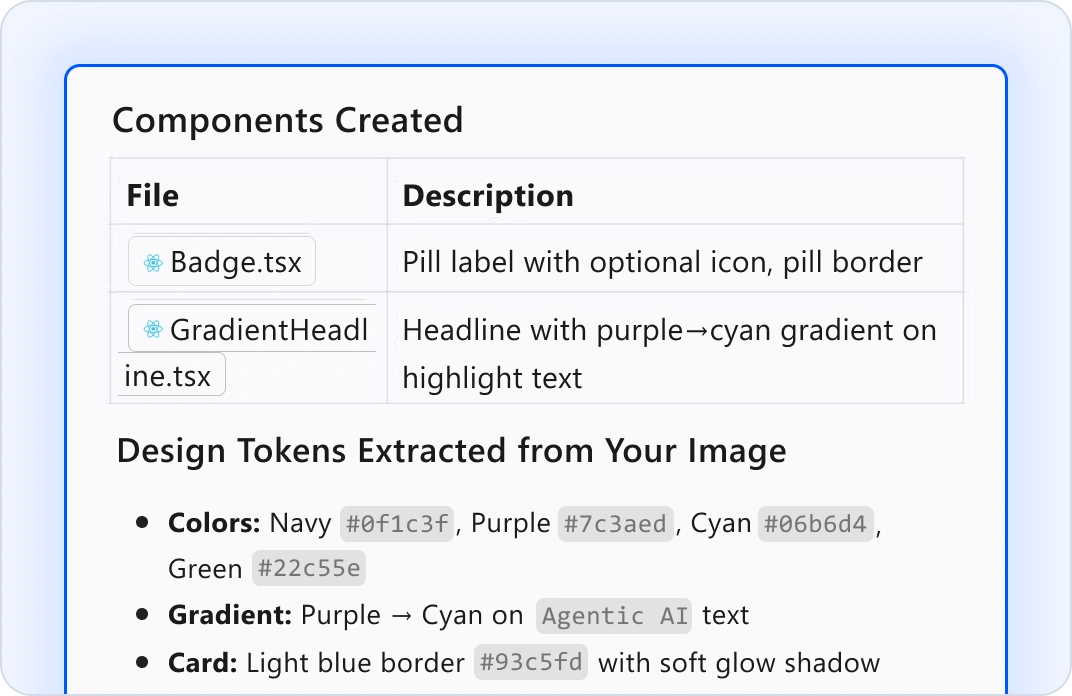Click the bold Gradient: label
This screenshot has height=696, width=1072.
[230, 615]
